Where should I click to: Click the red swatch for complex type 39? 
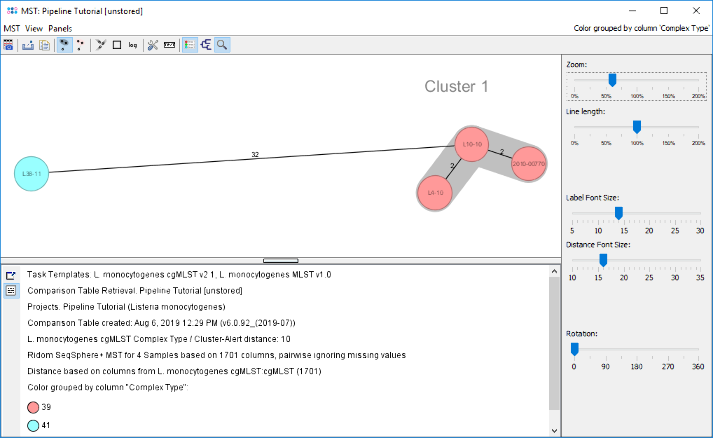pos(34,407)
